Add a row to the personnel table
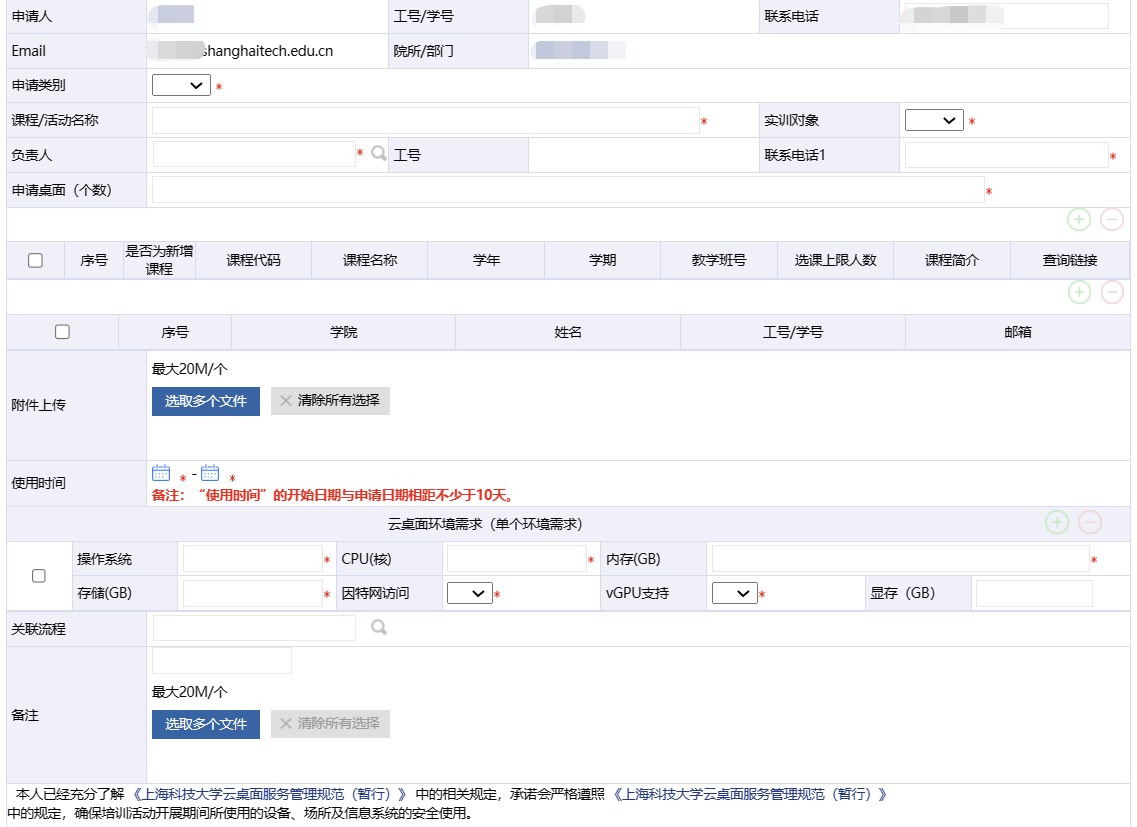This screenshot has height=827, width=1137. [x=1079, y=292]
